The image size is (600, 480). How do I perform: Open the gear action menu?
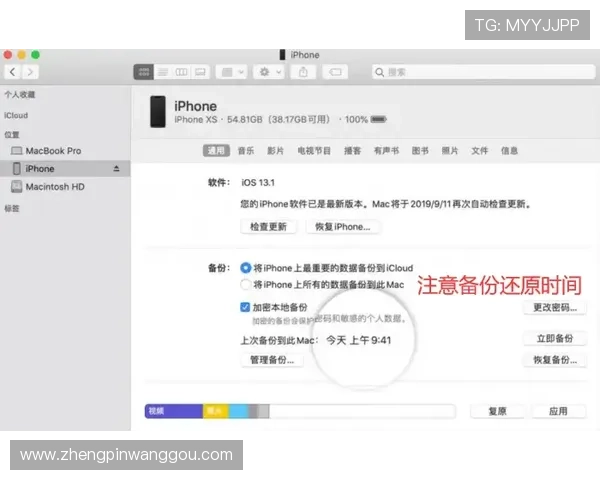[269, 72]
